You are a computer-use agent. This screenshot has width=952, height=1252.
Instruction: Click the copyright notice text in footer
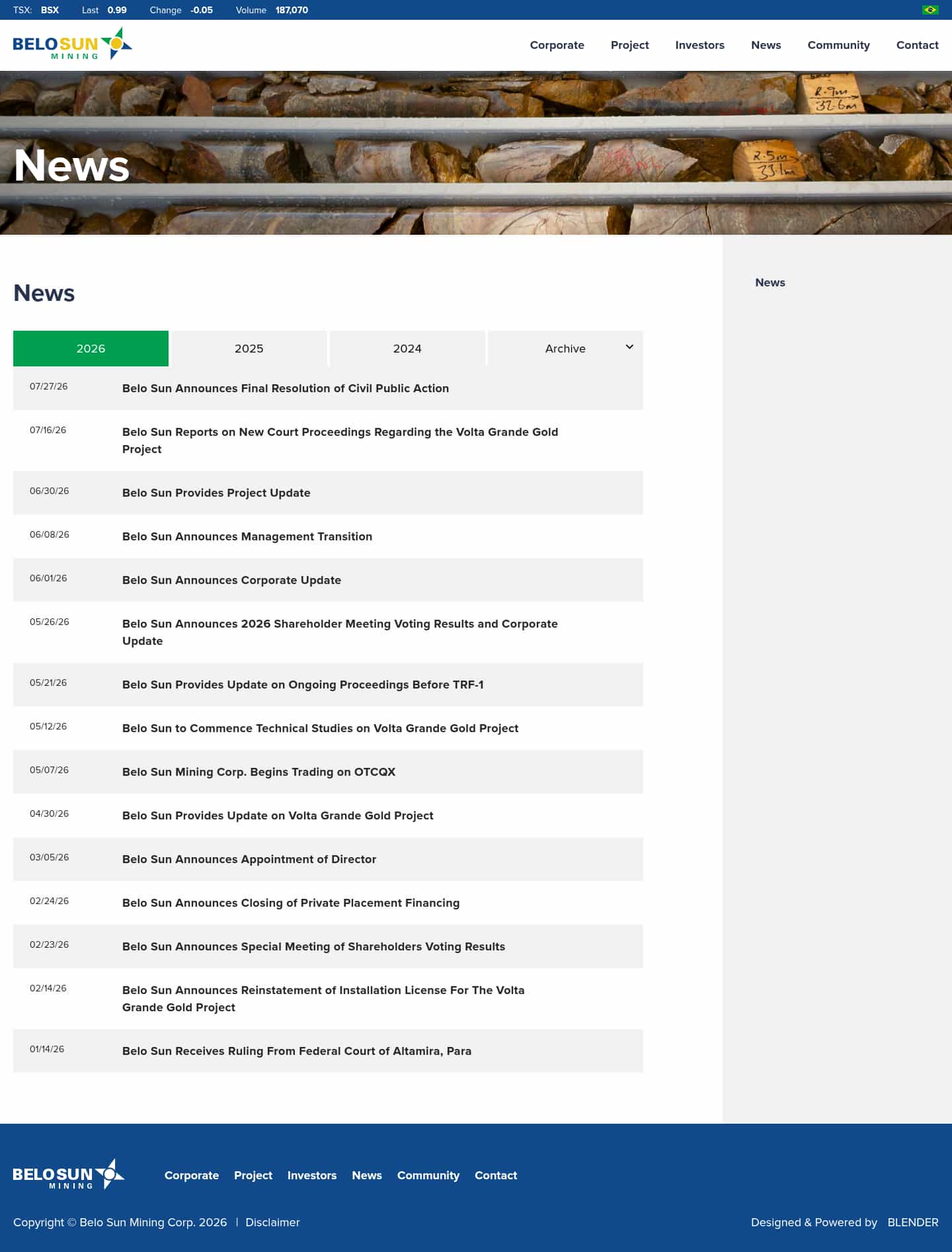[120, 1222]
